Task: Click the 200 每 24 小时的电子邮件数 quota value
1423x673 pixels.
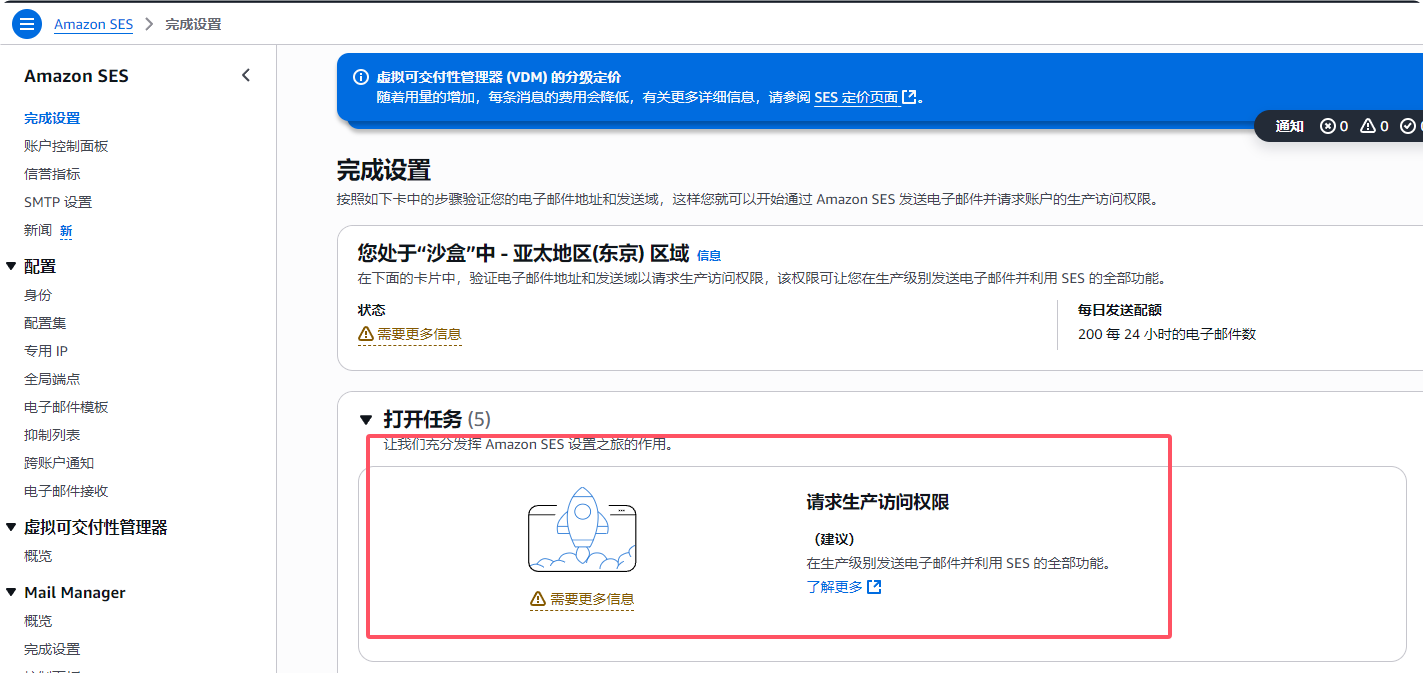Action: pyautogui.click(x=1167, y=334)
